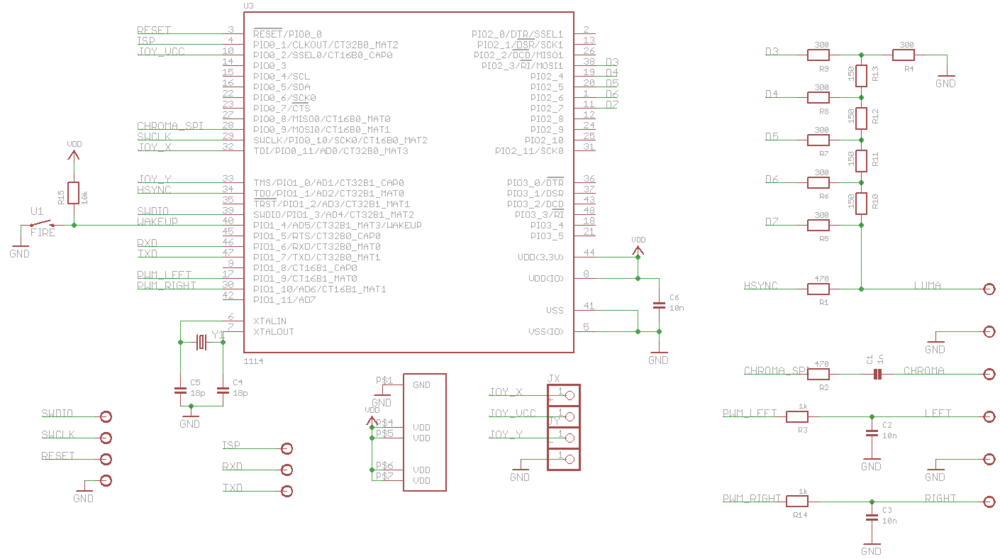Click resistor R15 10k pull-up
This screenshot has width=1000, height=559.
point(74,196)
